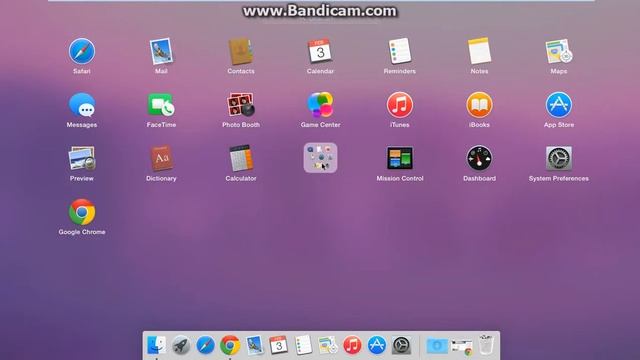Open System Preferences from the Dock
Image resolution: width=640 pixels, height=360 pixels.
point(401,345)
